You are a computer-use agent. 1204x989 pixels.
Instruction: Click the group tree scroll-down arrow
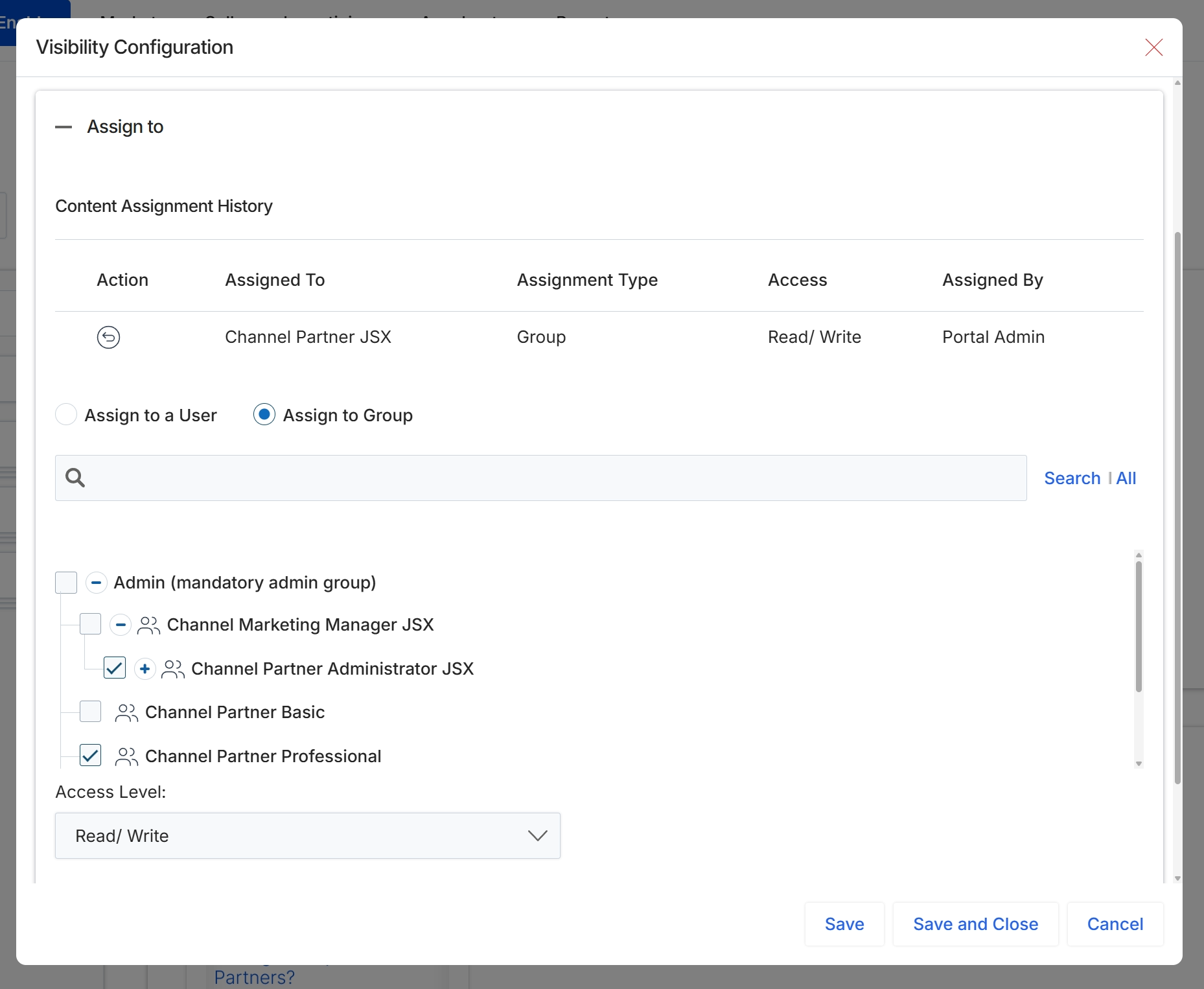(1139, 764)
